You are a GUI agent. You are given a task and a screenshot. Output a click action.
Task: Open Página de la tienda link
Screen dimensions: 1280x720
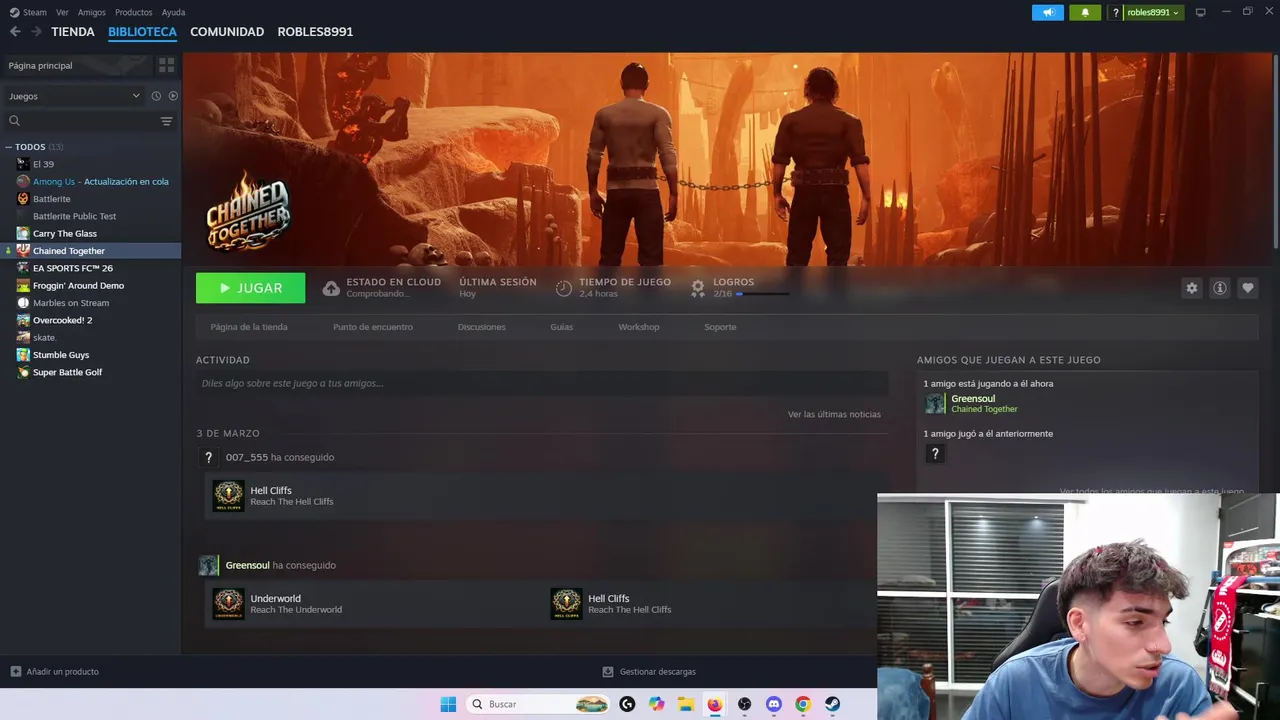pos(249,327)
